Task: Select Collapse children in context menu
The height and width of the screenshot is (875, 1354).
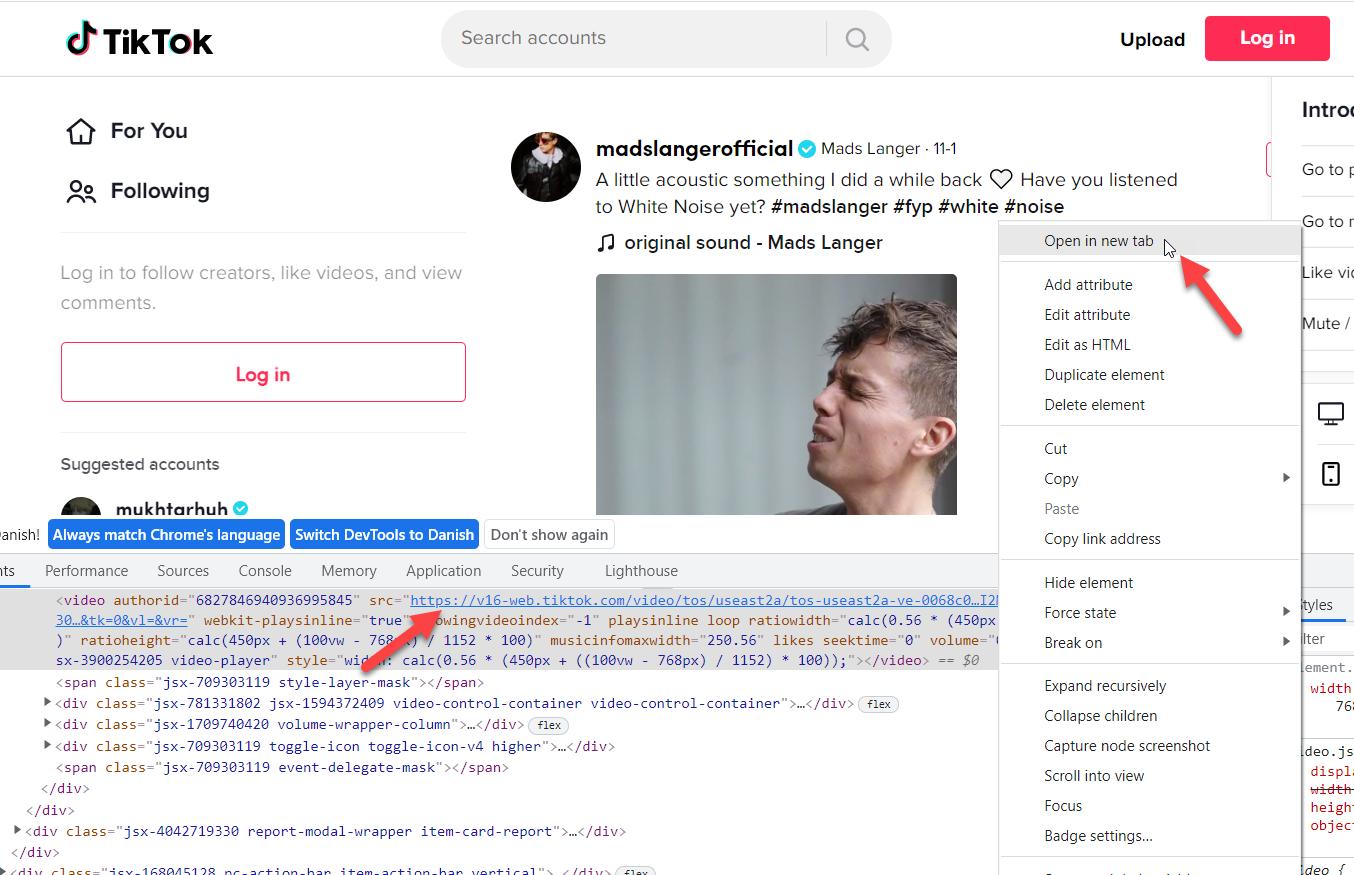Action: click(1150, 716)
